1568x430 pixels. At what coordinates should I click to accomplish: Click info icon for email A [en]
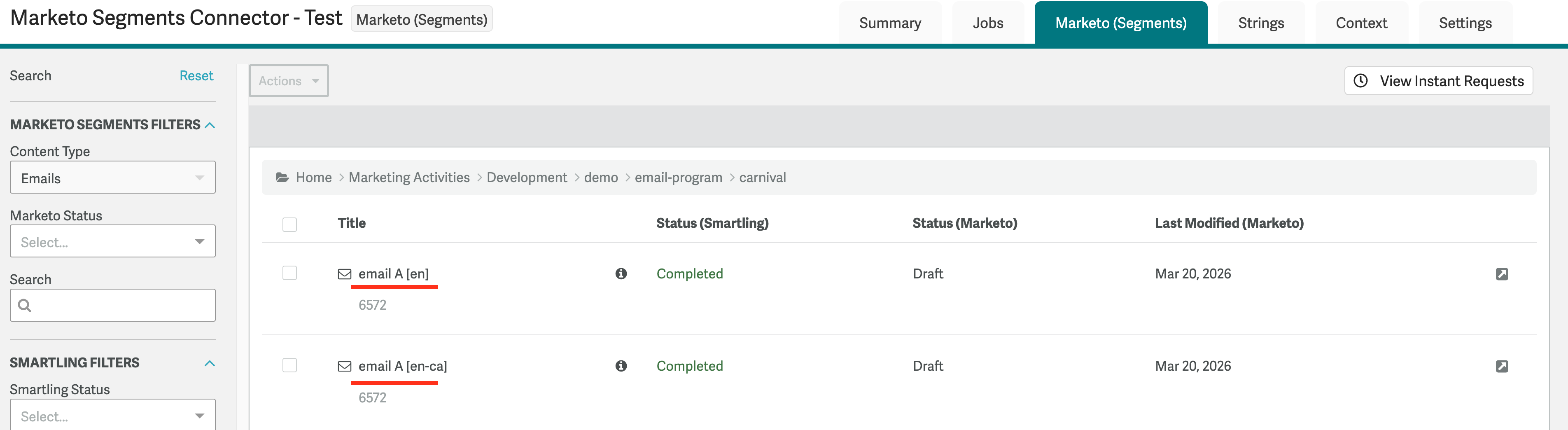621,273
